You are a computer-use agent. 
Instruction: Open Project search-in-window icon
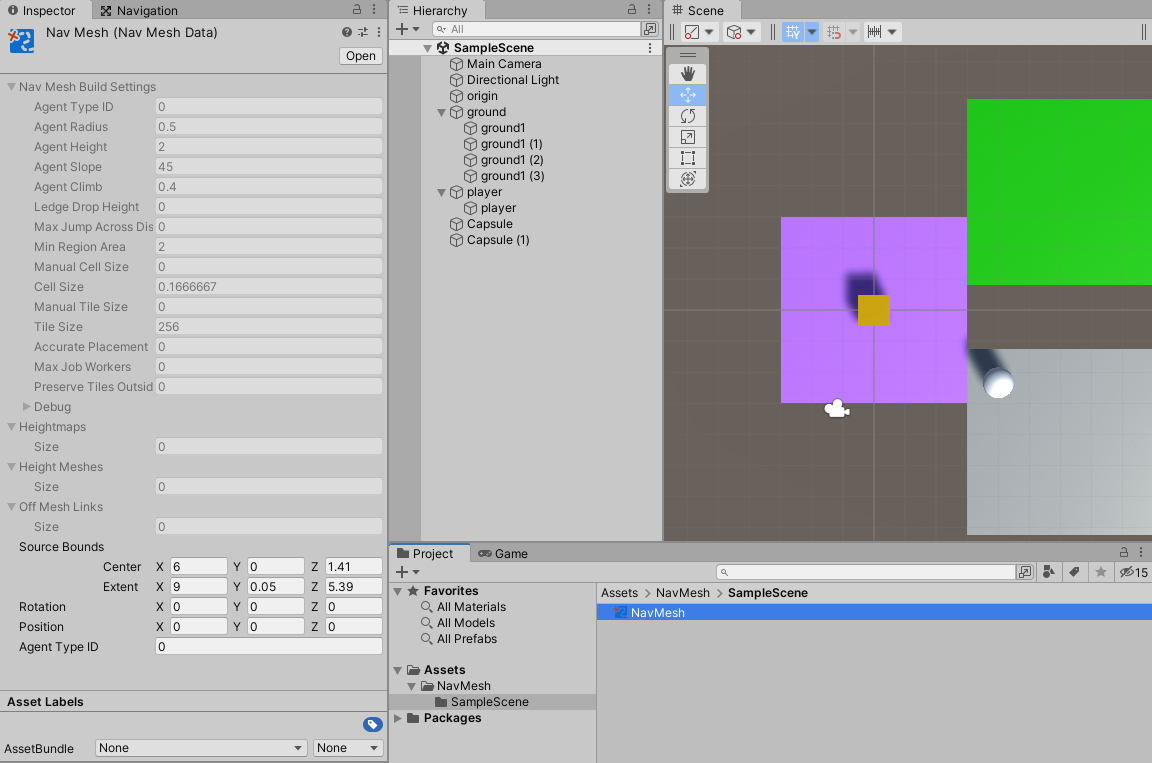tap(1025, 572)
